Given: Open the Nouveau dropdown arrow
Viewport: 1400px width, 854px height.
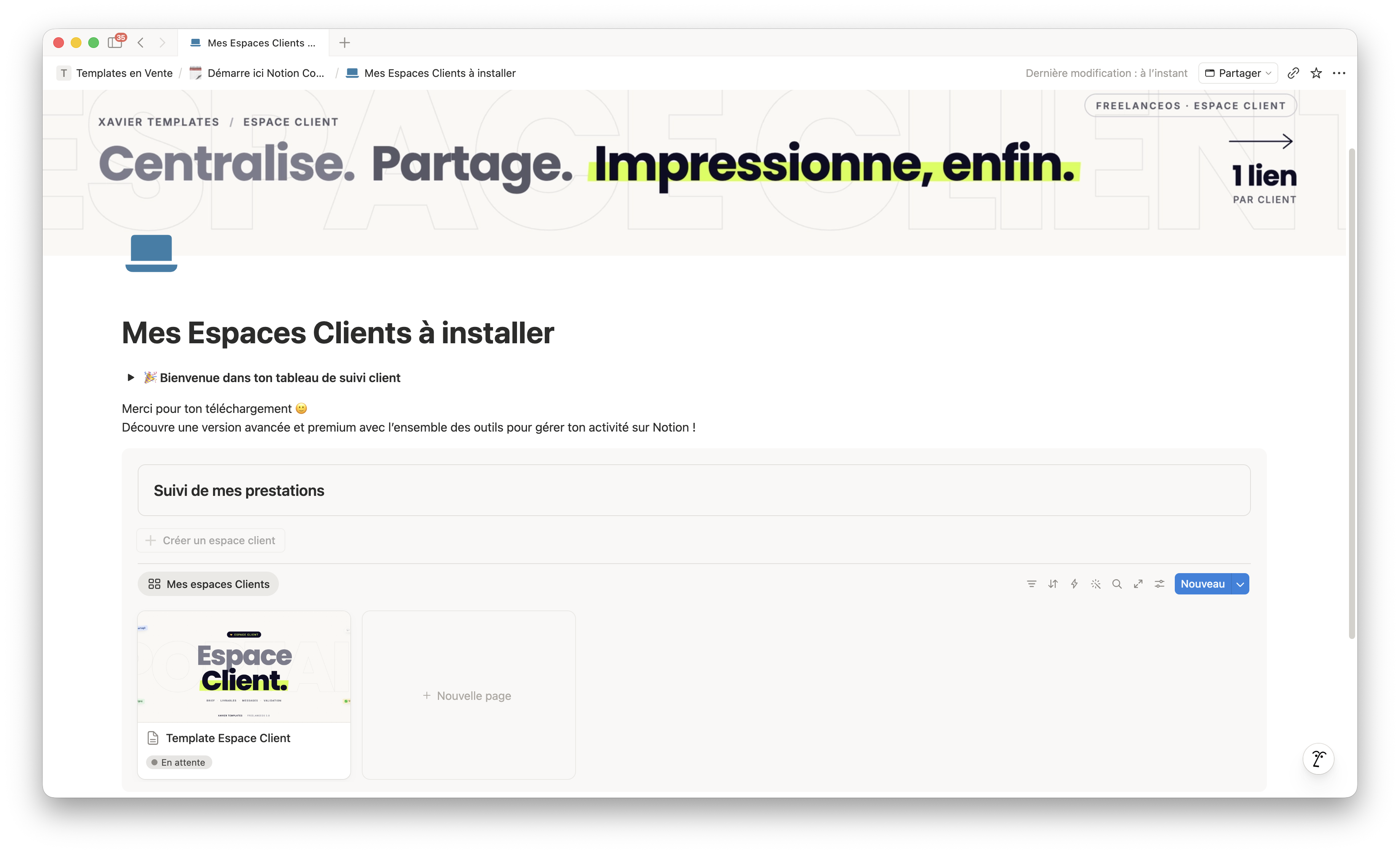Looking at the screenshot, I should pos(1240,584).
